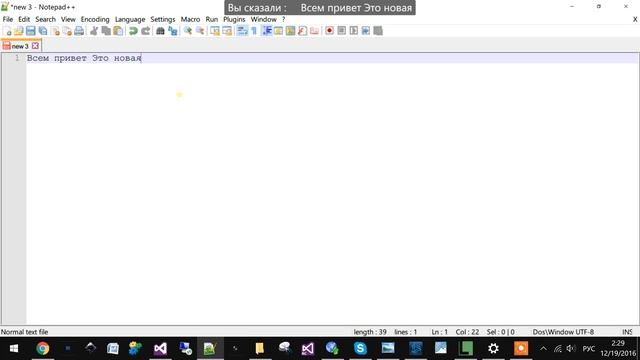
Task: Click 'Col : 22' in status bar
Action: pyautogui.click(x=467, y=332)
